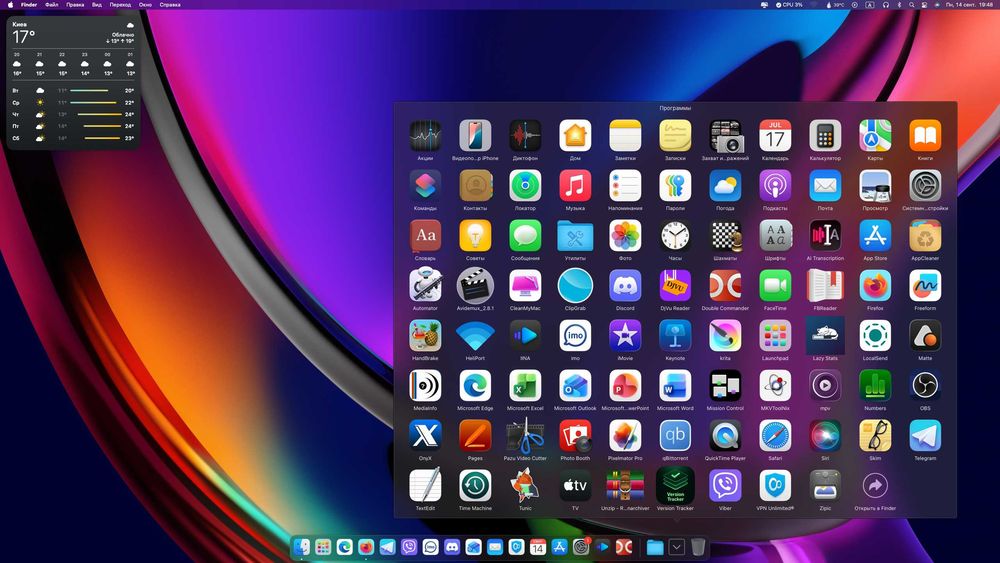
Task: Launch the Шахматы chess app
Action: [725, 235]
